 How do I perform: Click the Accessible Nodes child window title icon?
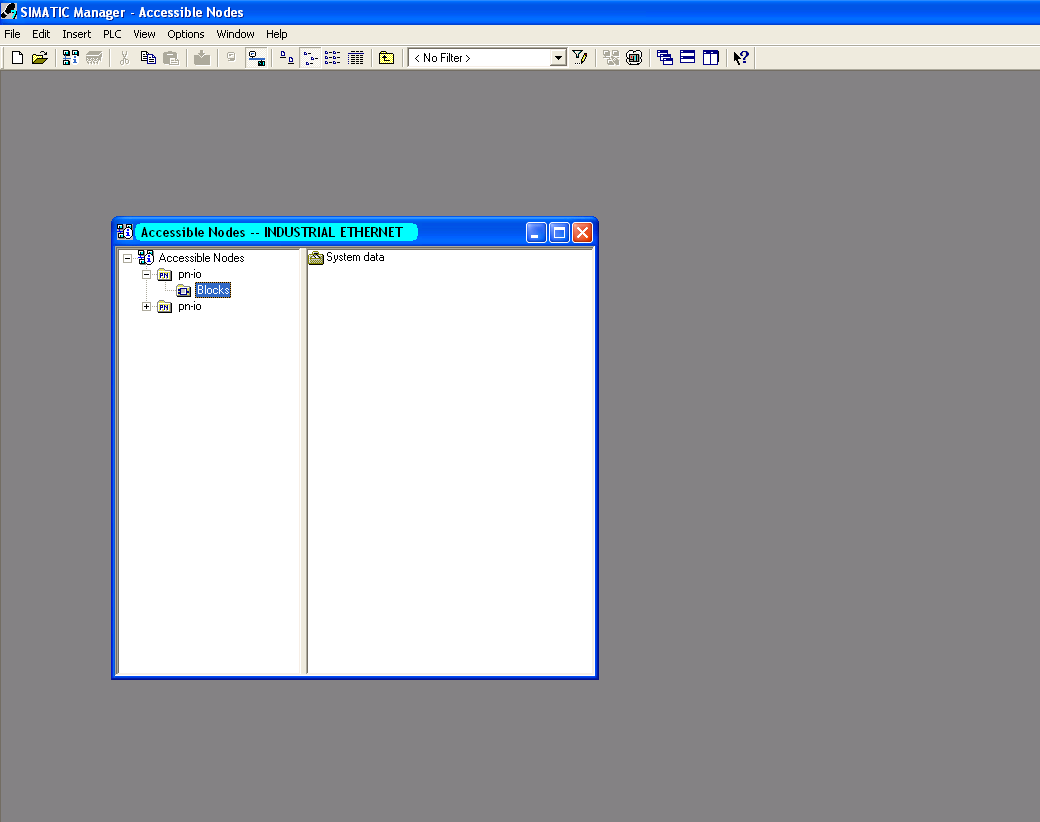[x=125, y=232]
